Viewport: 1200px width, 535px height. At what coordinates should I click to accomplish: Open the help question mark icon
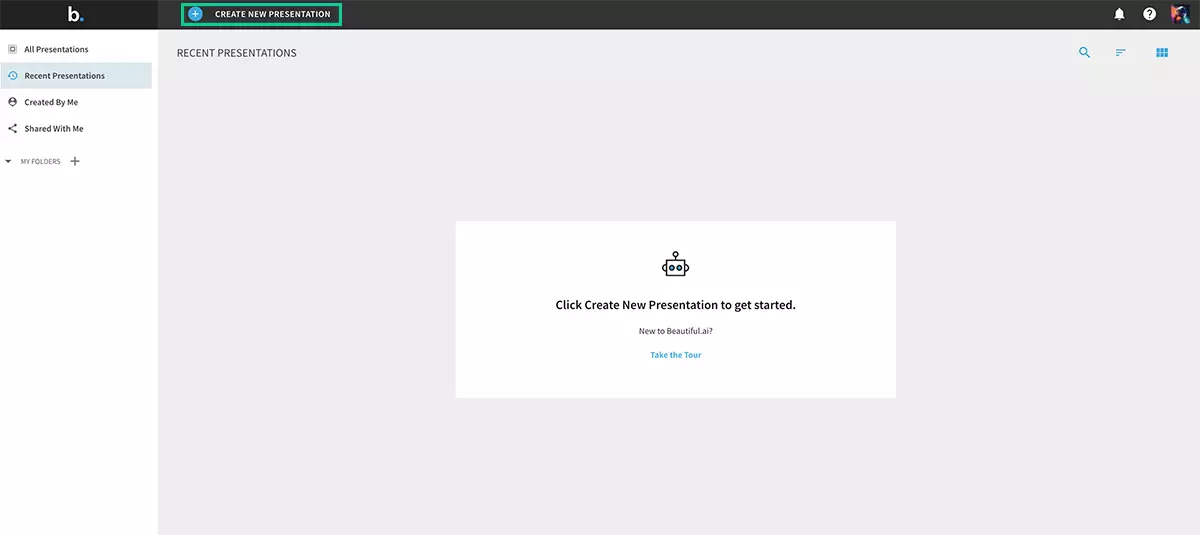pos(1150,14)
